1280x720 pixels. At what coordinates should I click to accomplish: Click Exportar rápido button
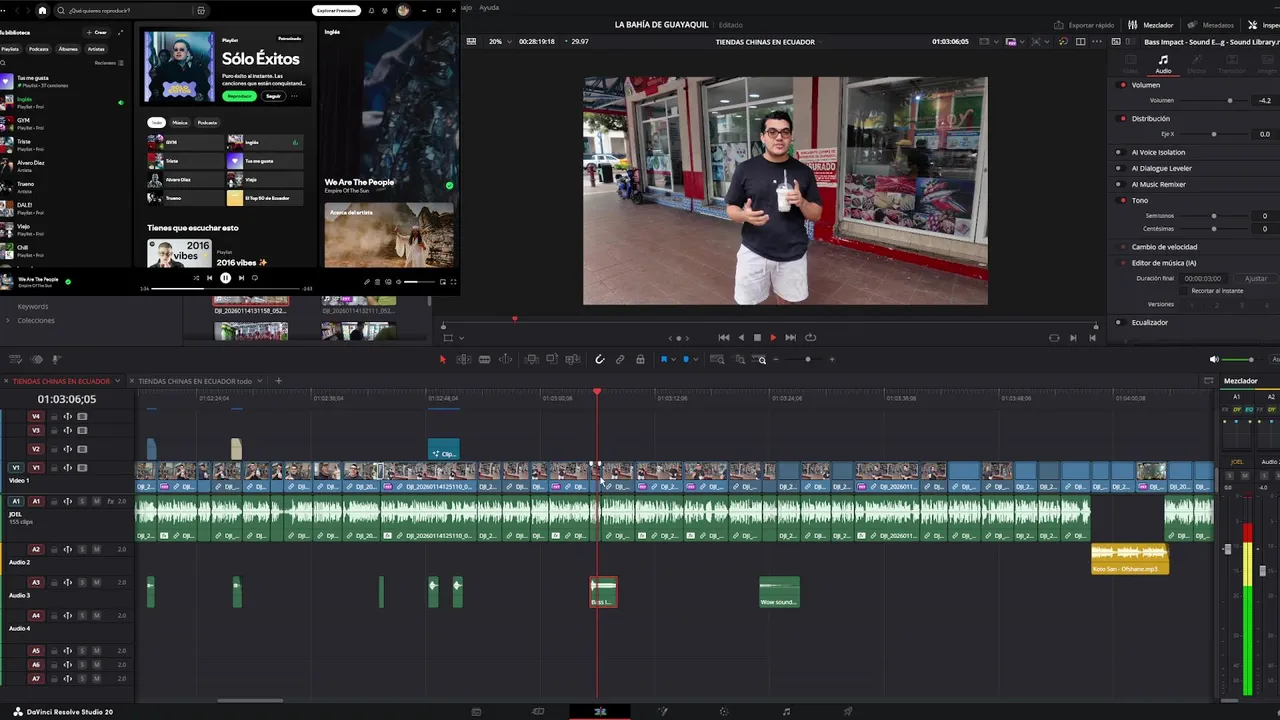(1085, 25)
